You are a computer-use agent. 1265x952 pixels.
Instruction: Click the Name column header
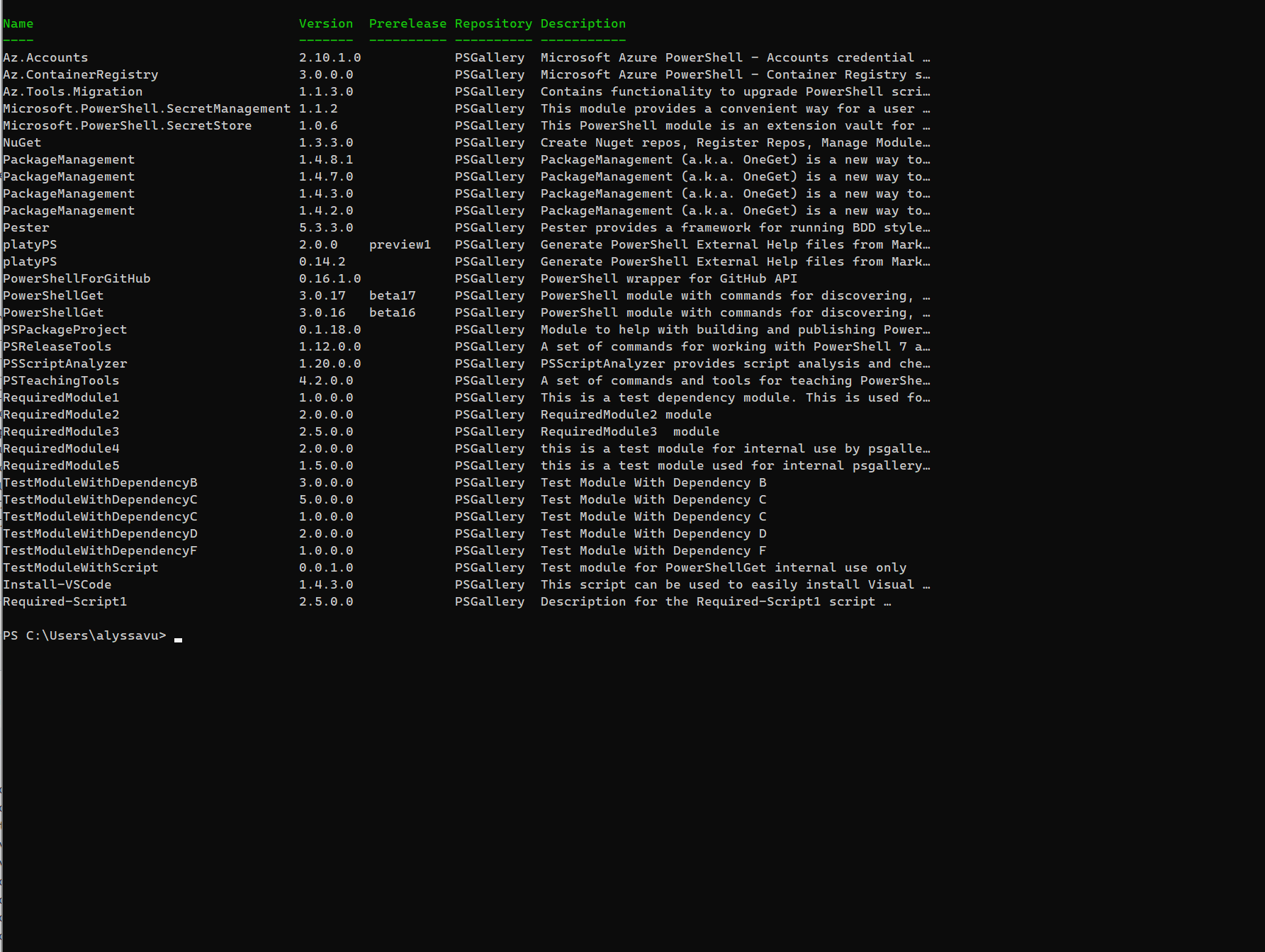18,23
